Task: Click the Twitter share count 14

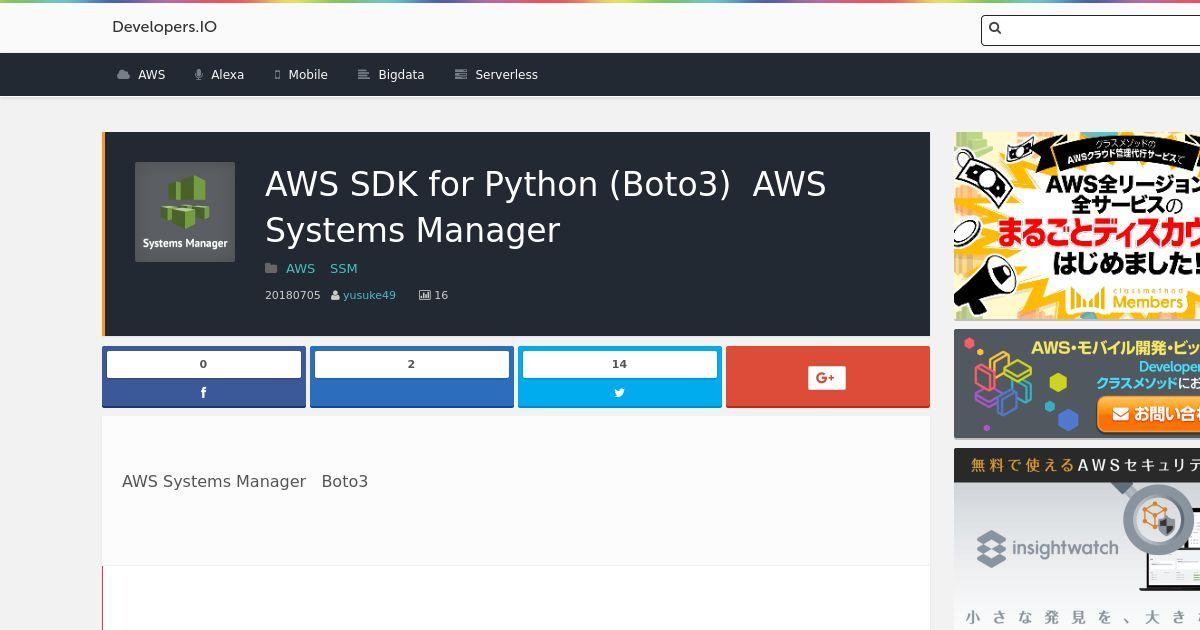Action: tap(620, 364)
